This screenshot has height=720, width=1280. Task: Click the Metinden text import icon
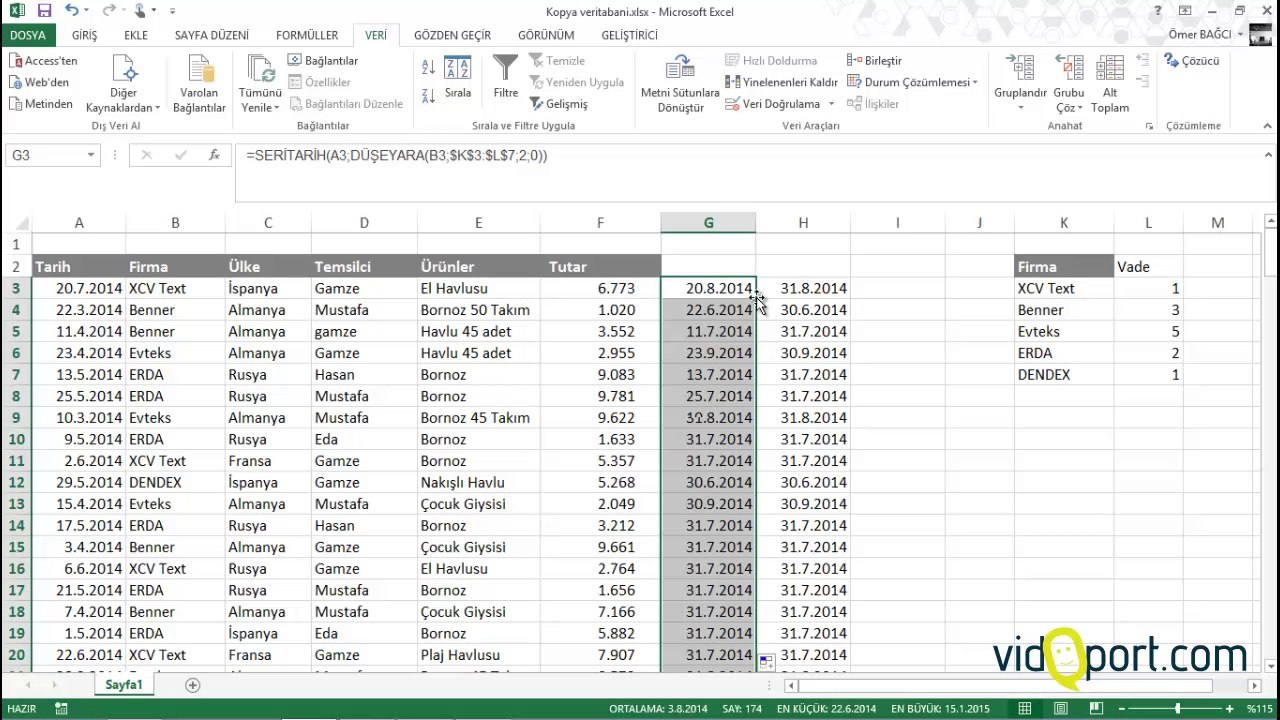click(x=16, y=104)
